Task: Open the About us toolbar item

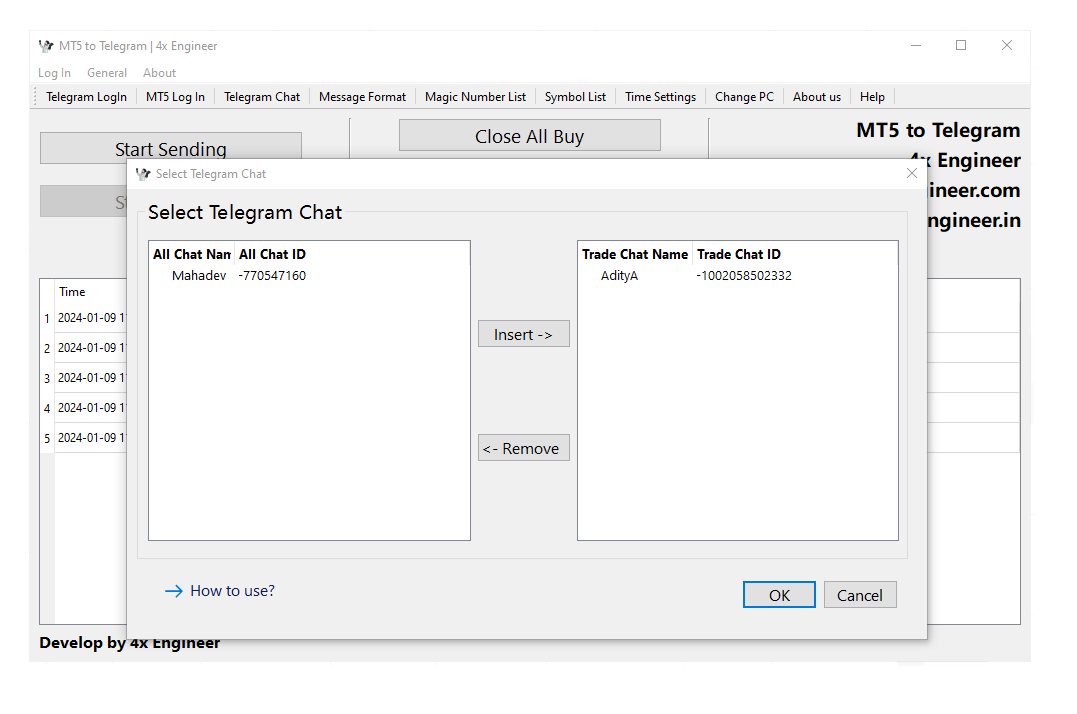Action: tap(817, 97)
